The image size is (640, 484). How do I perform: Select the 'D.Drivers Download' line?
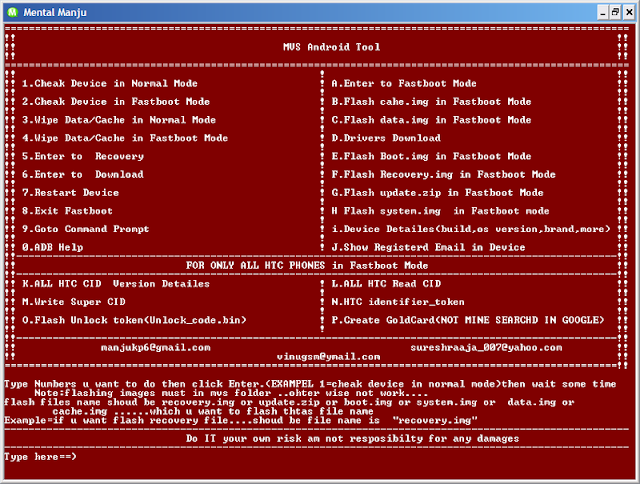click(386, 138)
